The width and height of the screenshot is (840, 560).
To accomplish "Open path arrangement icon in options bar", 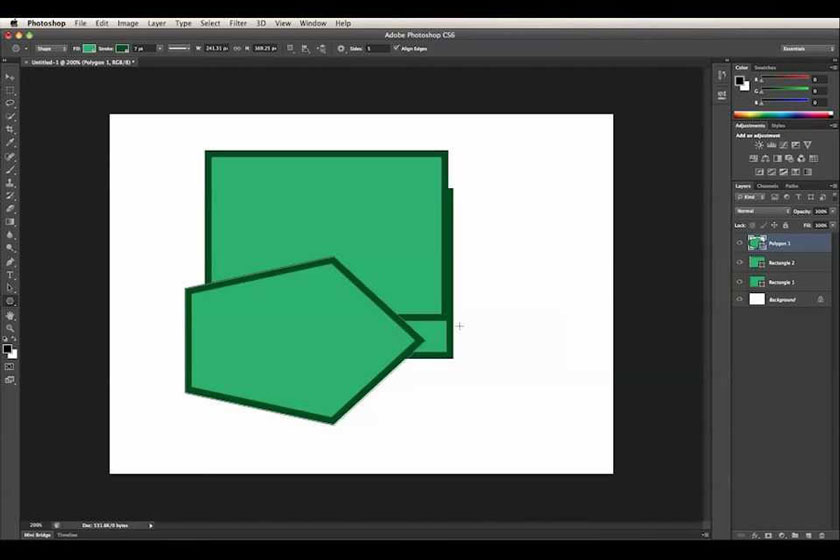I will tap(321, 49).
